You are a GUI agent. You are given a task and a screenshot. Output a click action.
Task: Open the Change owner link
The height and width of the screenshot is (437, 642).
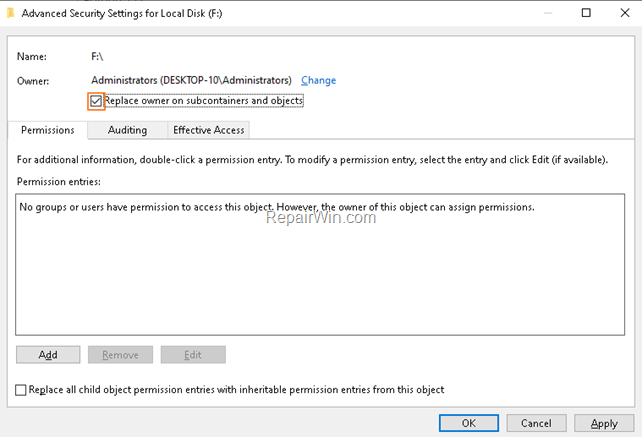point(319,80)
